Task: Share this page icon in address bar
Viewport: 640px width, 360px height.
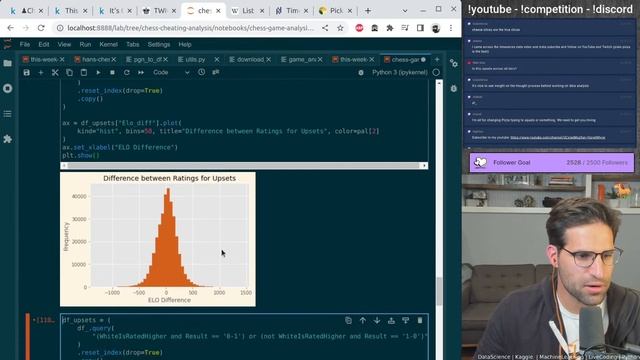Action: (x=325, y=28)
